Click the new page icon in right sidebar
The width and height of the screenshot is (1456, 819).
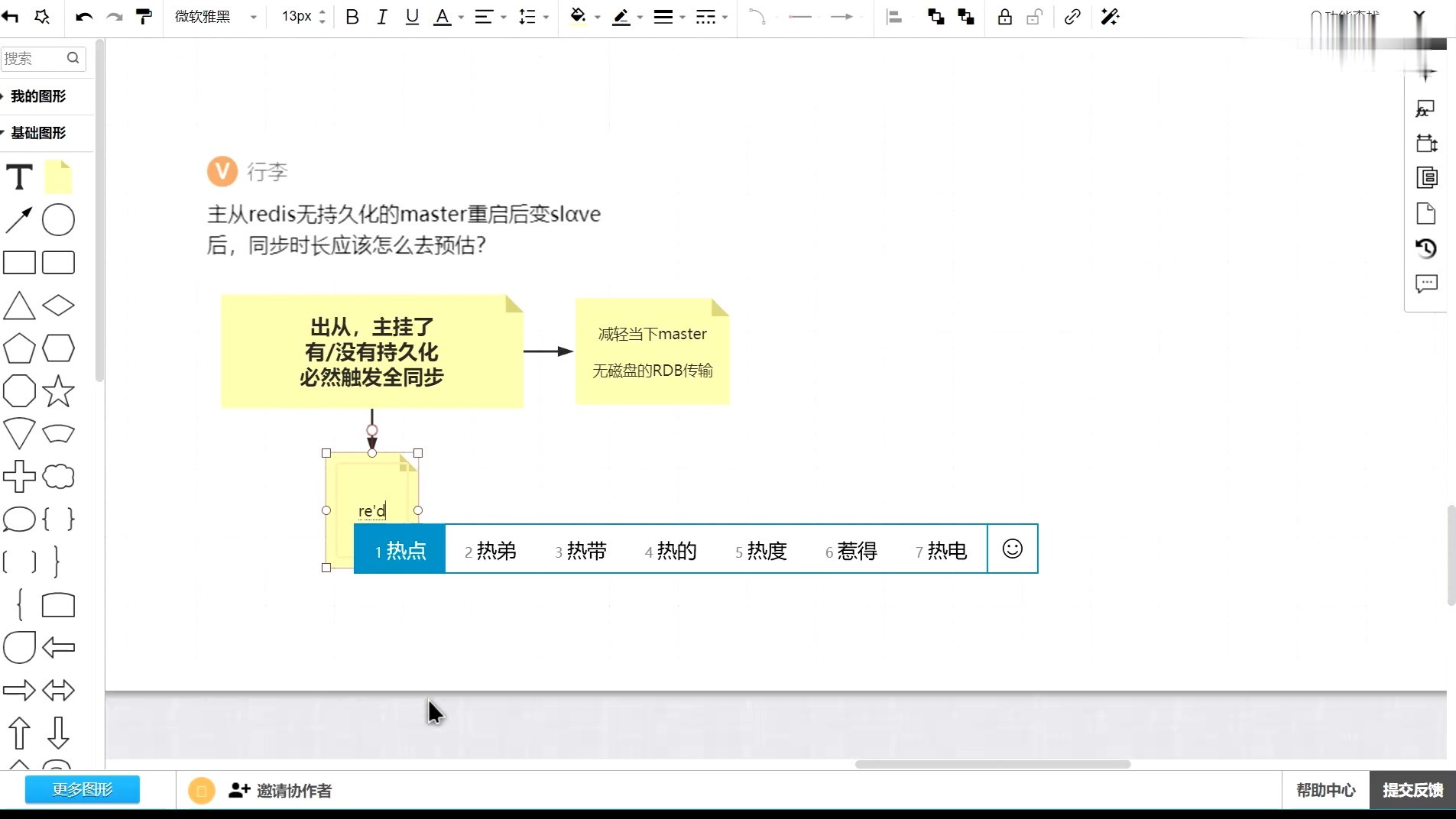pos(1426,213)
